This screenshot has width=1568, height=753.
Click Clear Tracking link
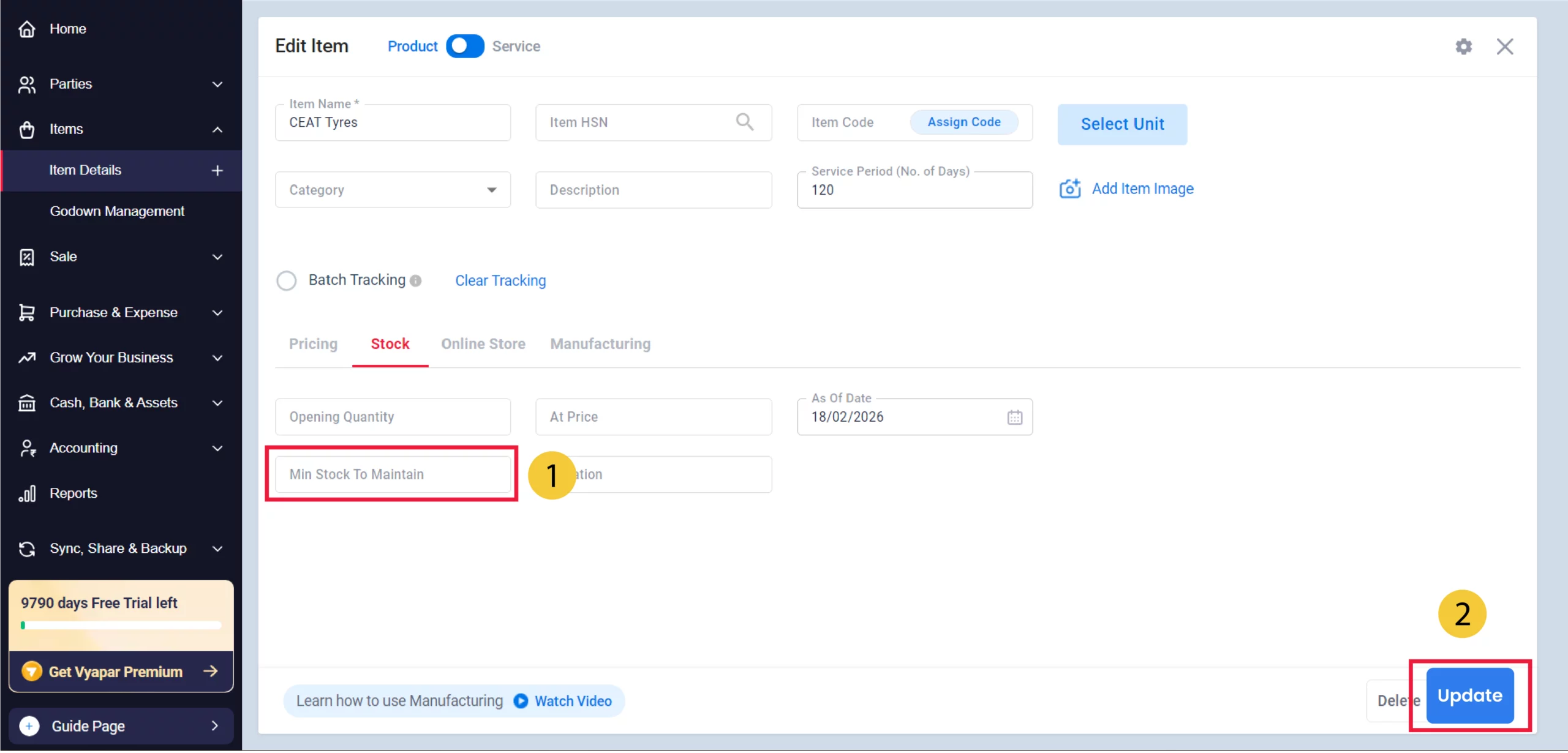[x=500, y=280]
